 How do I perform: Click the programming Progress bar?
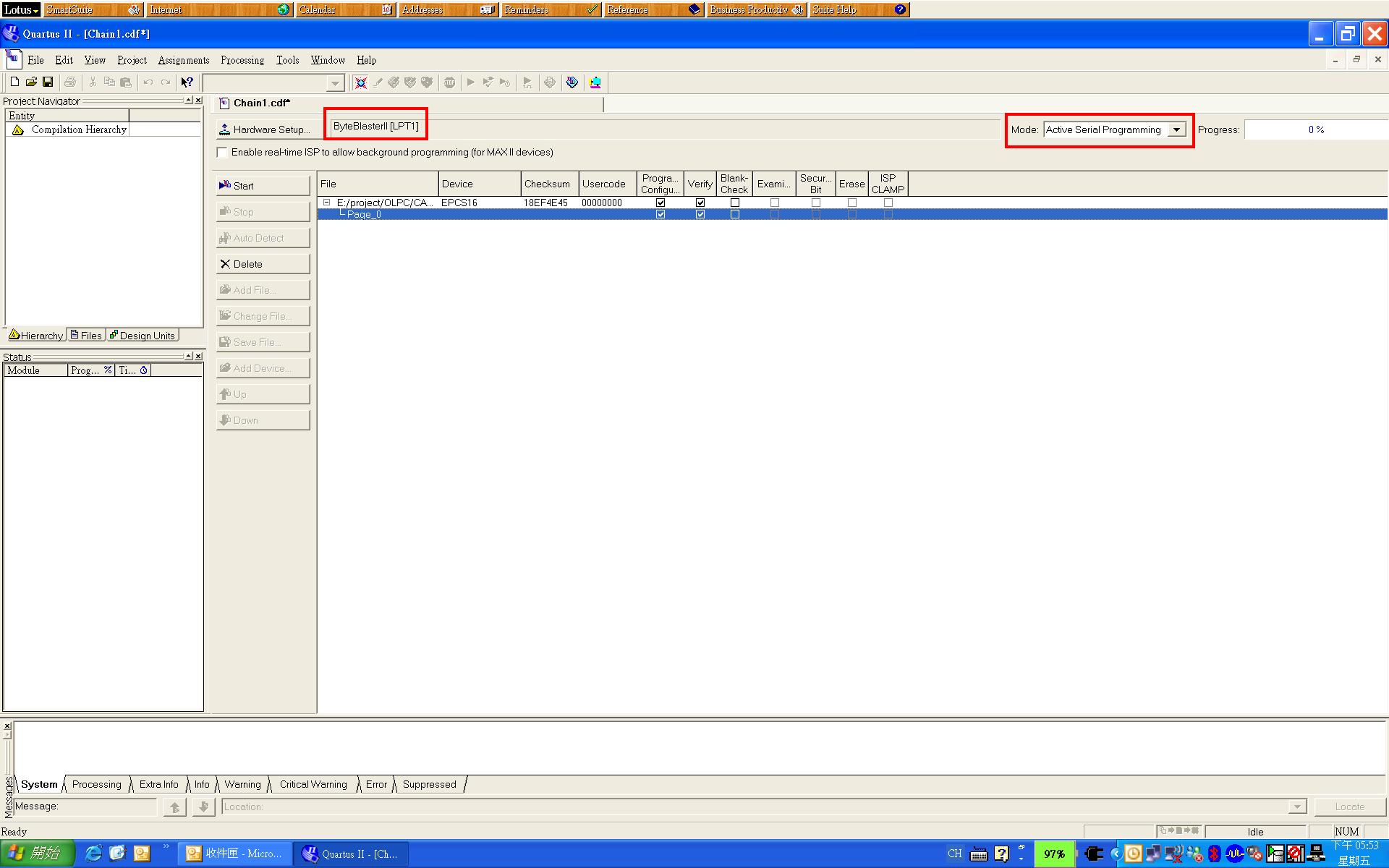point(1315,130)
